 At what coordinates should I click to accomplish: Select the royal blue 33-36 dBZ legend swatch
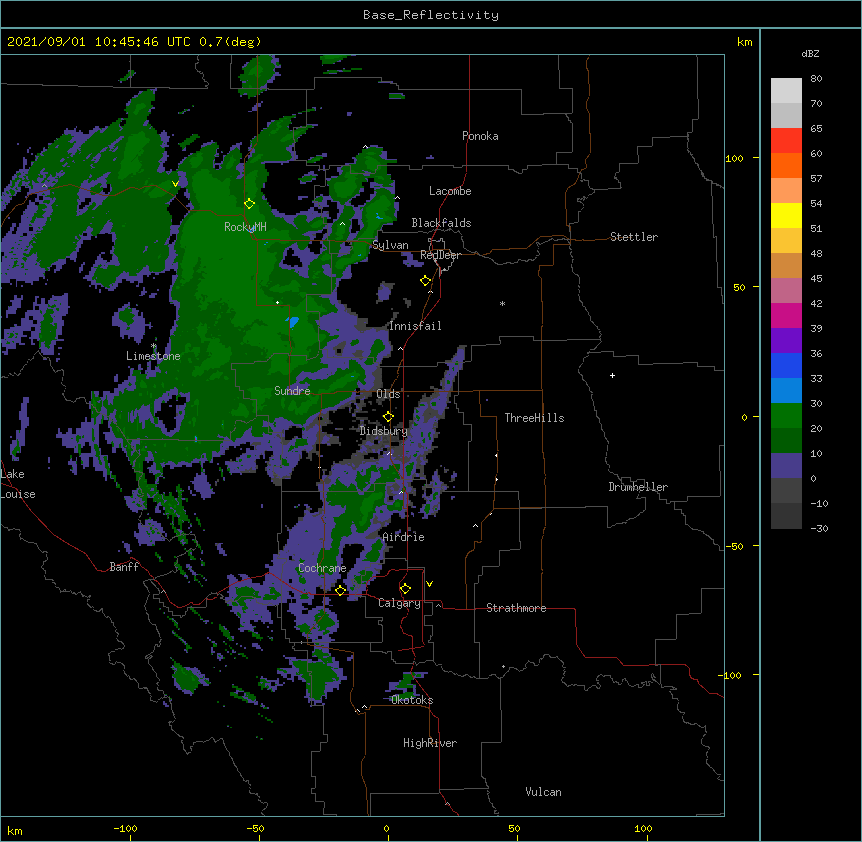786,365
